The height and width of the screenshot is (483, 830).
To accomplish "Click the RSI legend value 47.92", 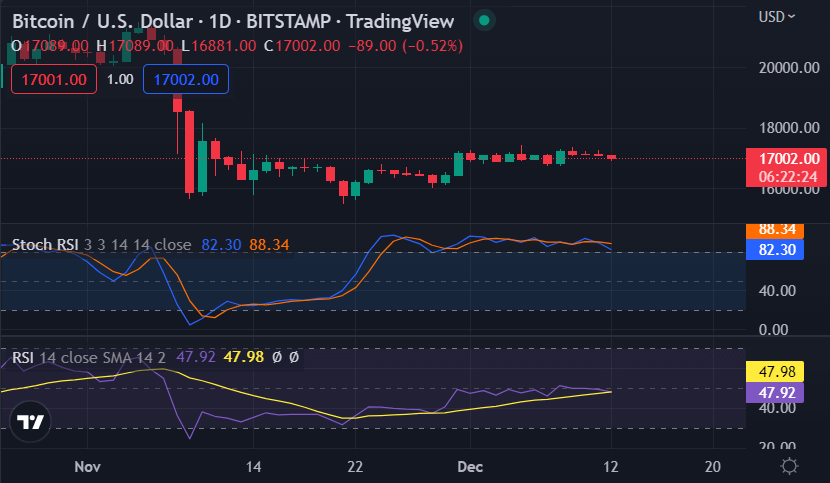I will point(196,357).
